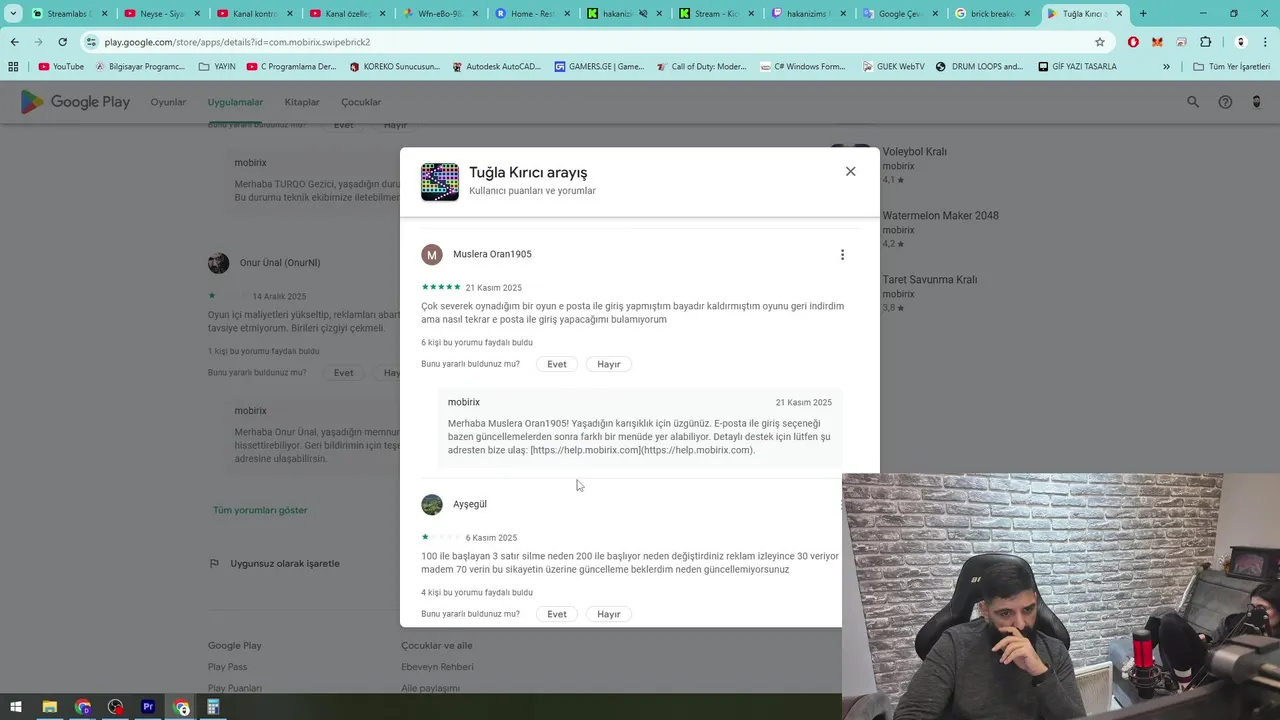This screenshot has width=1280, height=720.
Task: Open OBS Studio from taskbar
Action: [x=116, y=707]
